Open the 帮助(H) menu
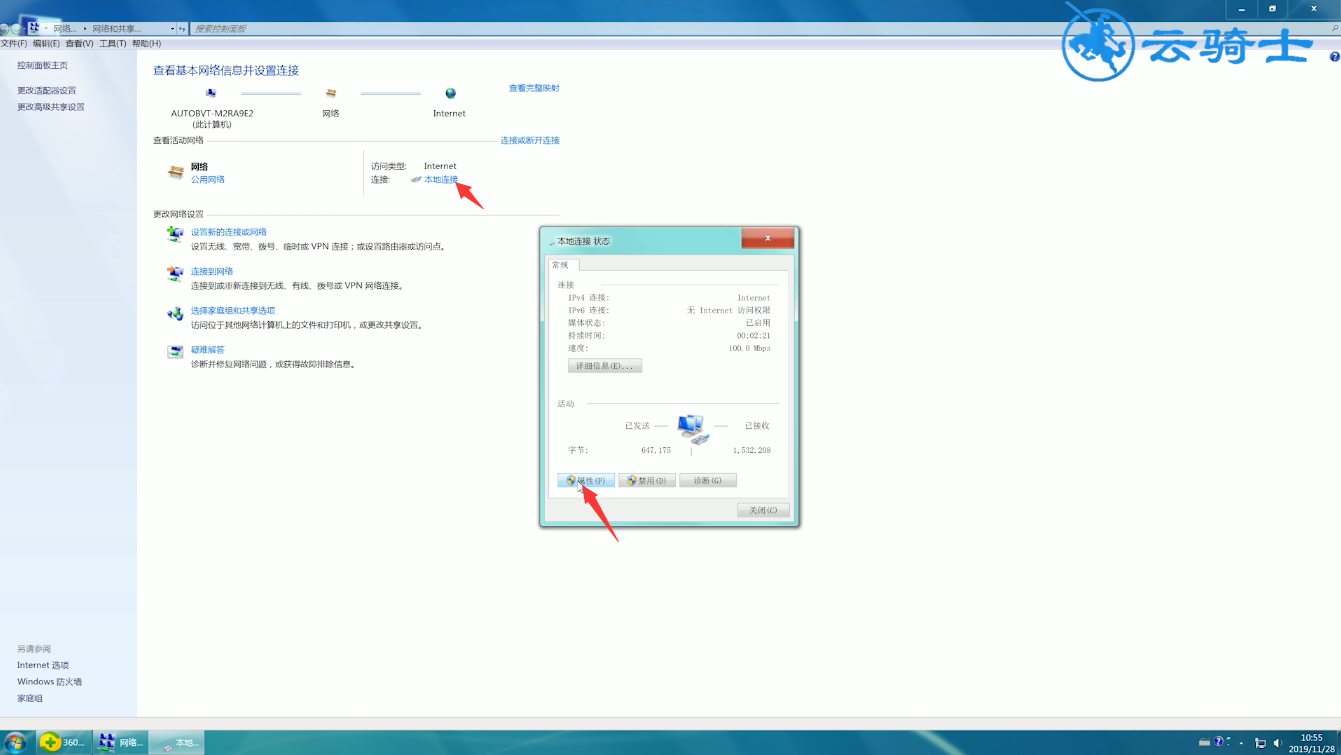The height and width of the screenshot is (755, 1341). point(146,44)
